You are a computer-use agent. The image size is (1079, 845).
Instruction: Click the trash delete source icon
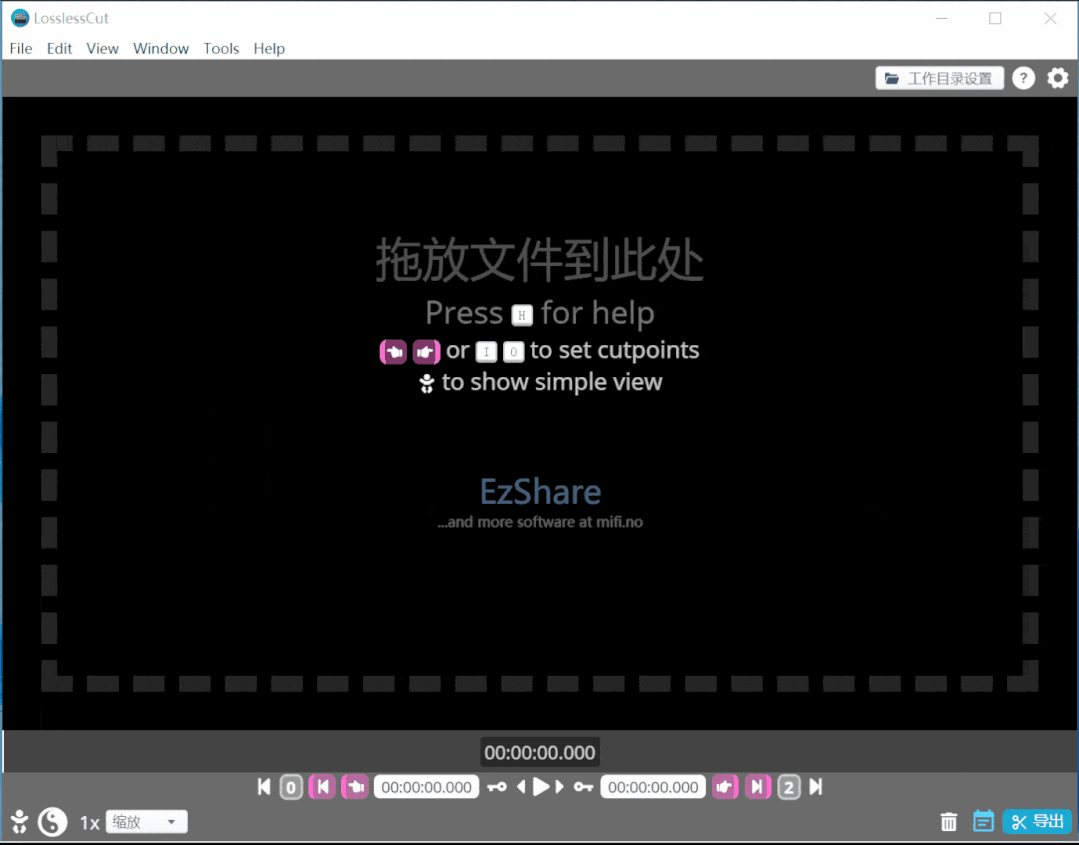coord(949,822)
